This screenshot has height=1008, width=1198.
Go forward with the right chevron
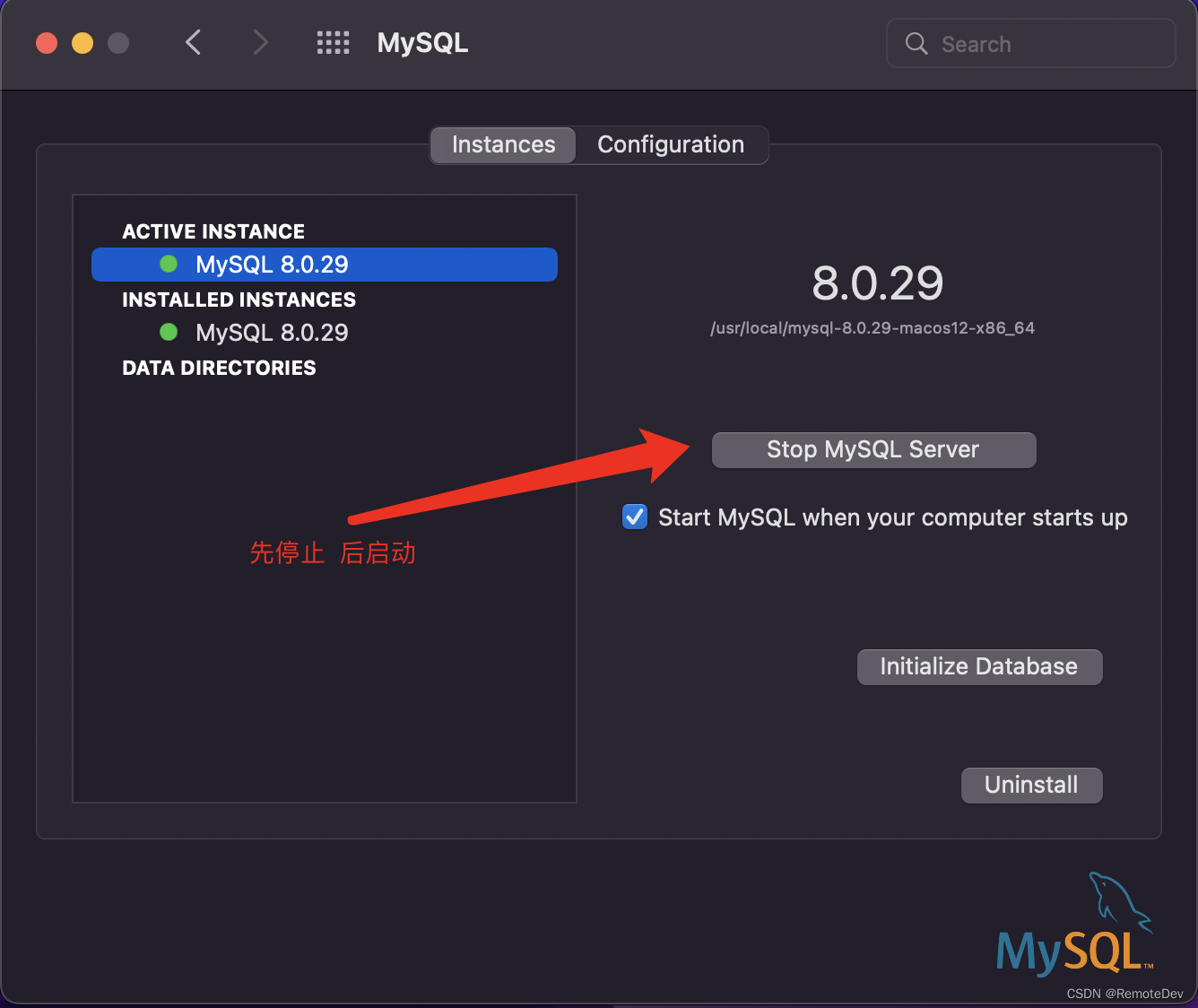(x=261, y=42)
